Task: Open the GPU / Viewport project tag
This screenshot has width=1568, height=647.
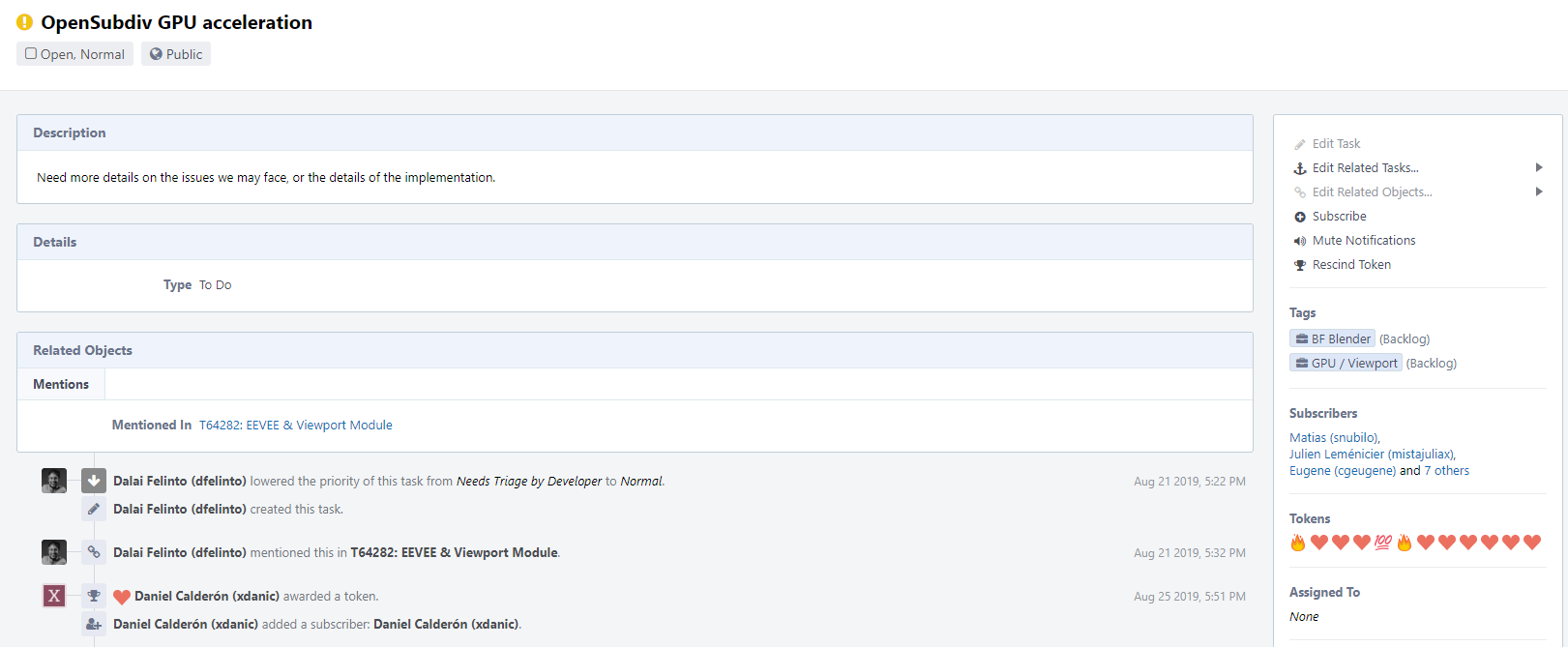Action: pyautogui.click(x=1346, y=364)
